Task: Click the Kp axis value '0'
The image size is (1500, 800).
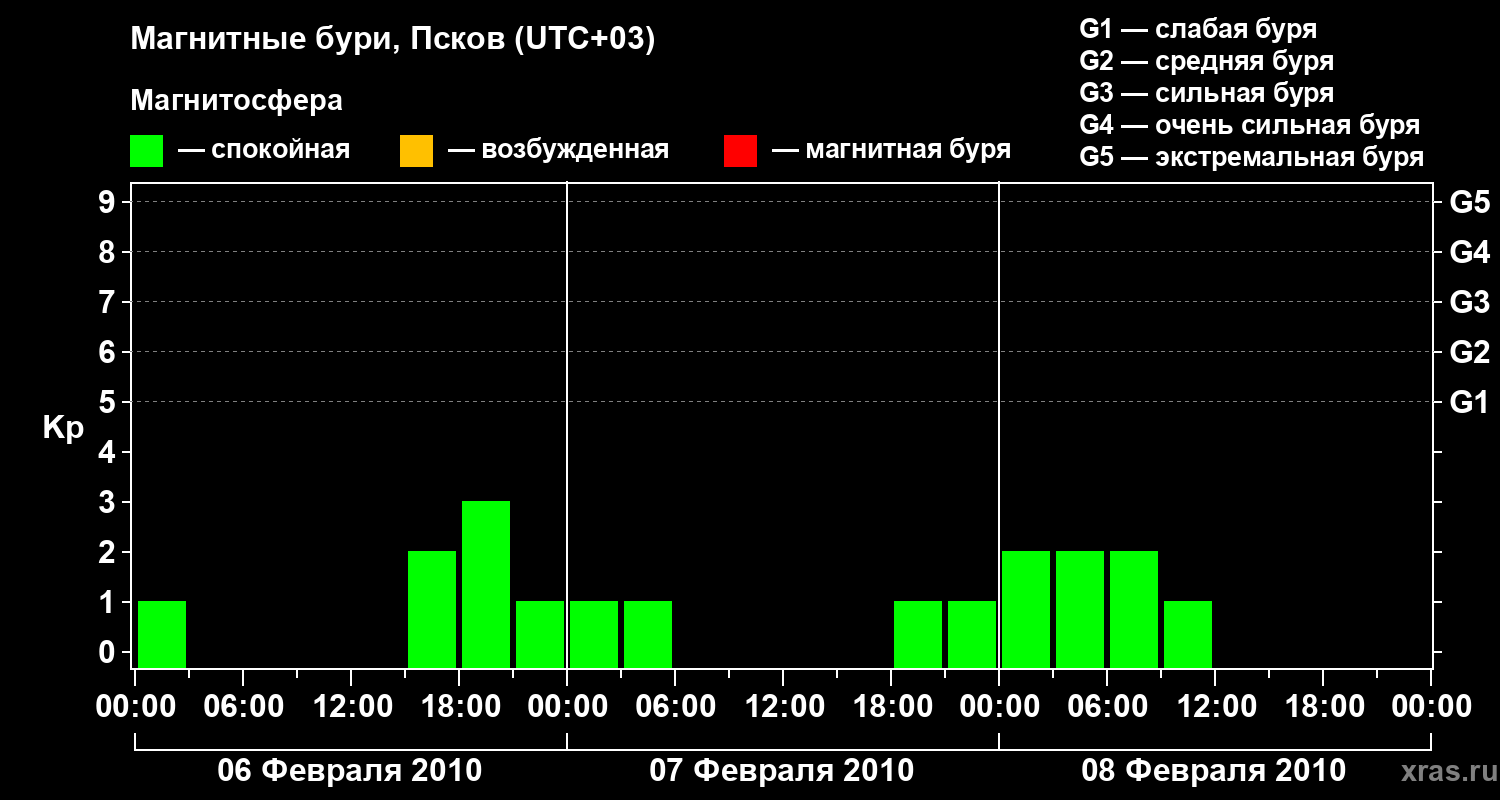Action: [109, 653]
